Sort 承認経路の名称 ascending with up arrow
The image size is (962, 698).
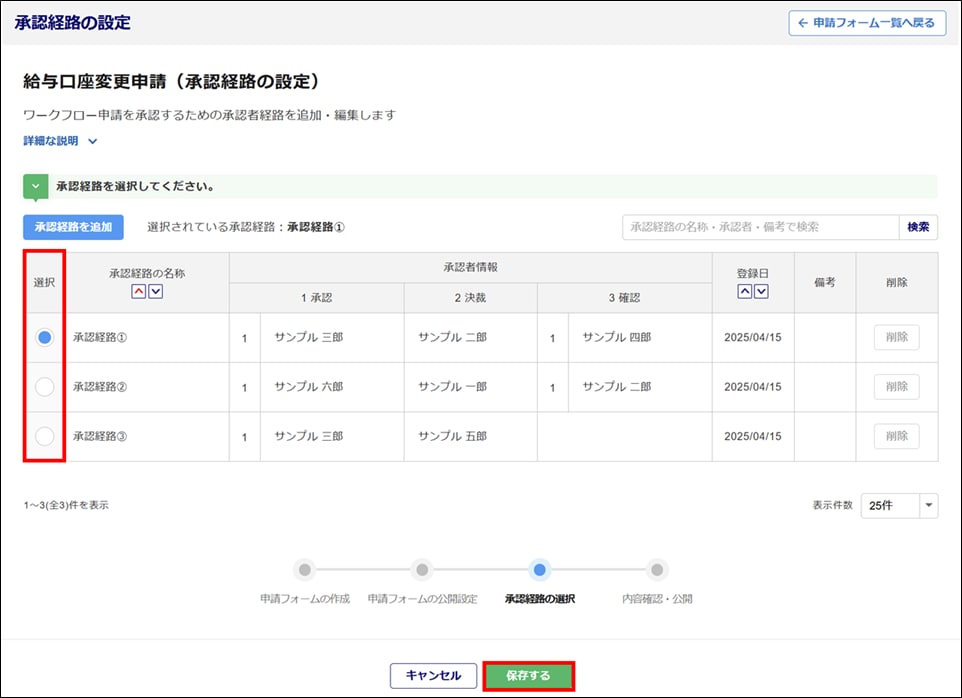point(139,291)
